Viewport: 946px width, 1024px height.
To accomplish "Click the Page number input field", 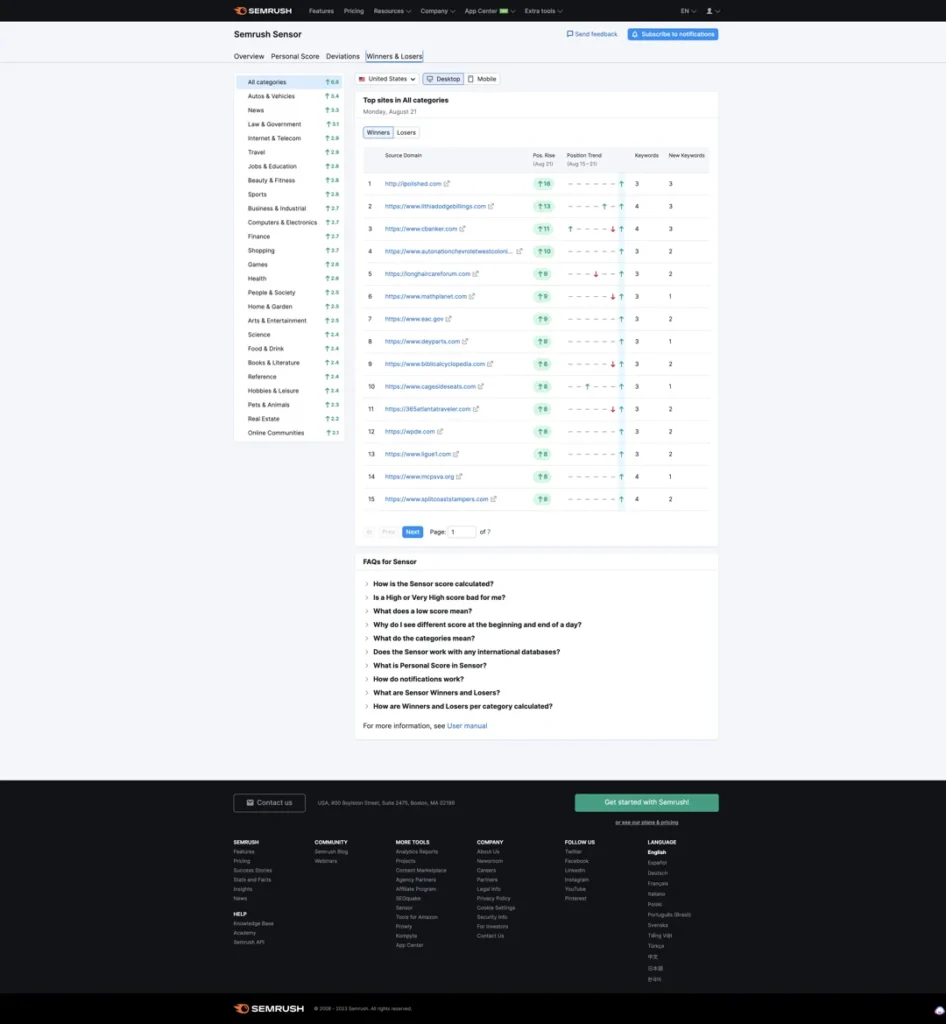I will pos(462,532).
